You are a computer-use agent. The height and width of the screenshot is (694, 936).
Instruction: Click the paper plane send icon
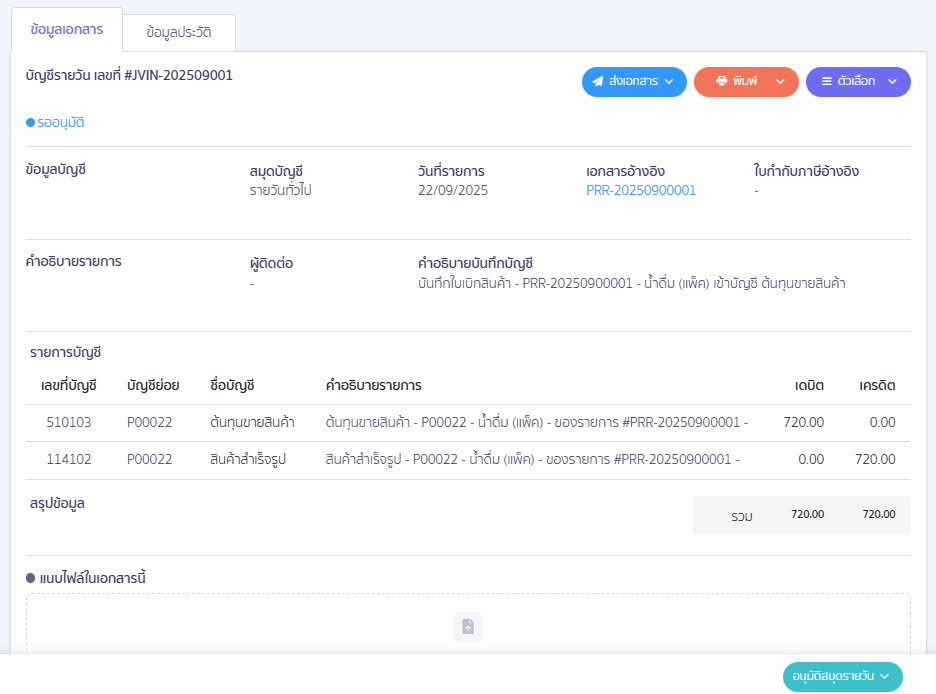tap(598, 81)
